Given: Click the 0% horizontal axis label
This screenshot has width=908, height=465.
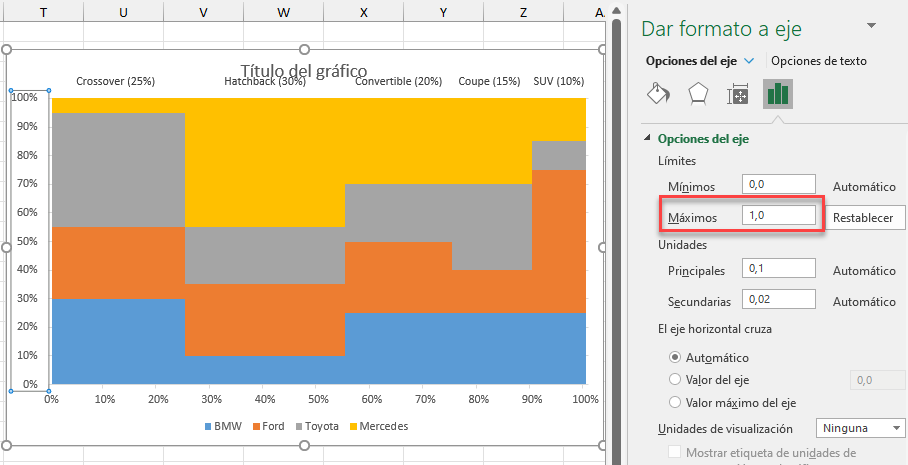Looking at the screenshot, I should point(51,399).
